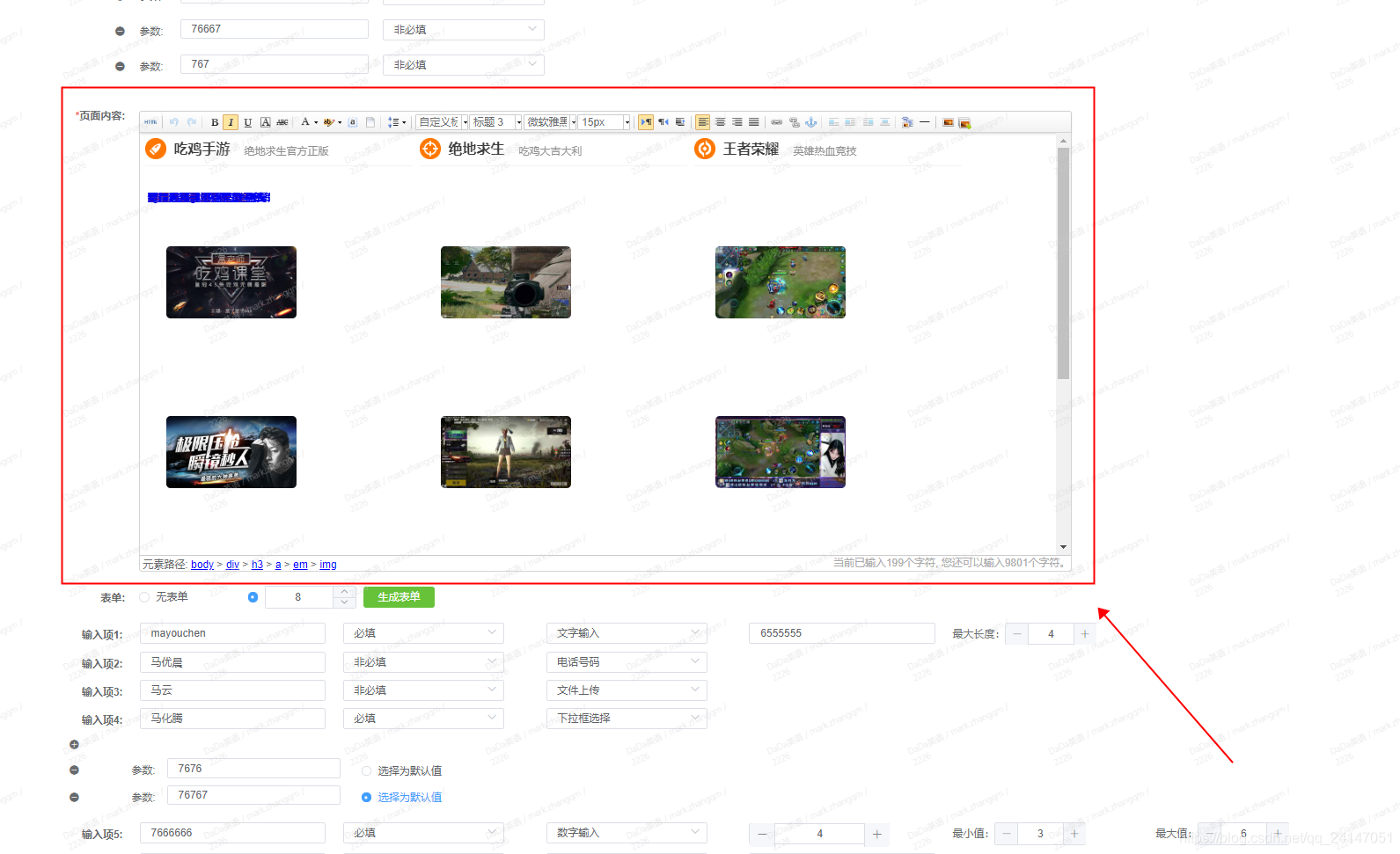The height and width of the screenshot is (854, 1400).
Task: Select default value radio for parameter 7676
Action: 366,770
